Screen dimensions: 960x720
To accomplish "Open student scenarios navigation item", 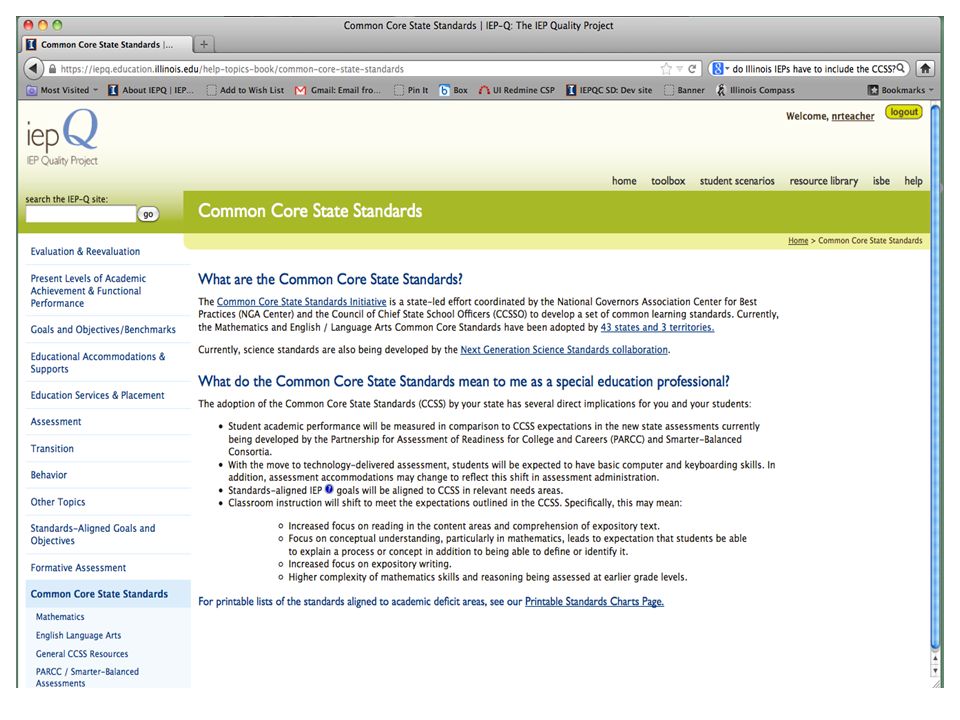I will 737,181.
